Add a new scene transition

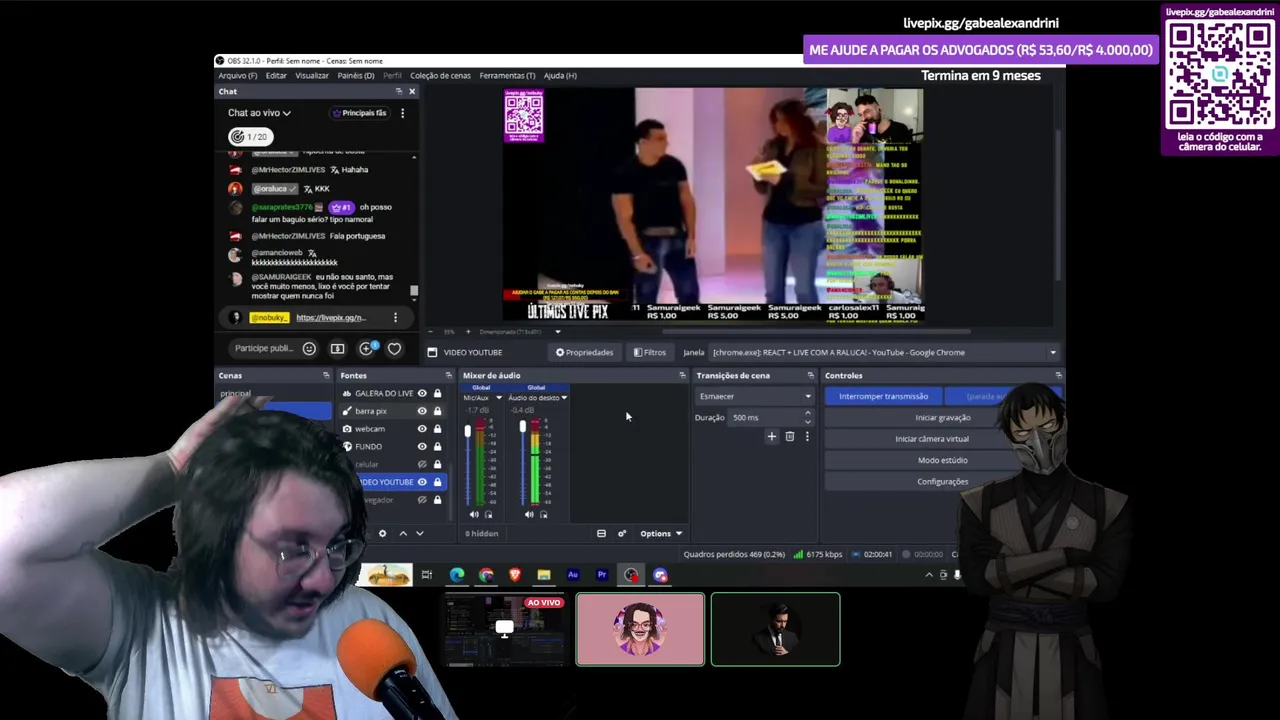tap(771, 436)
